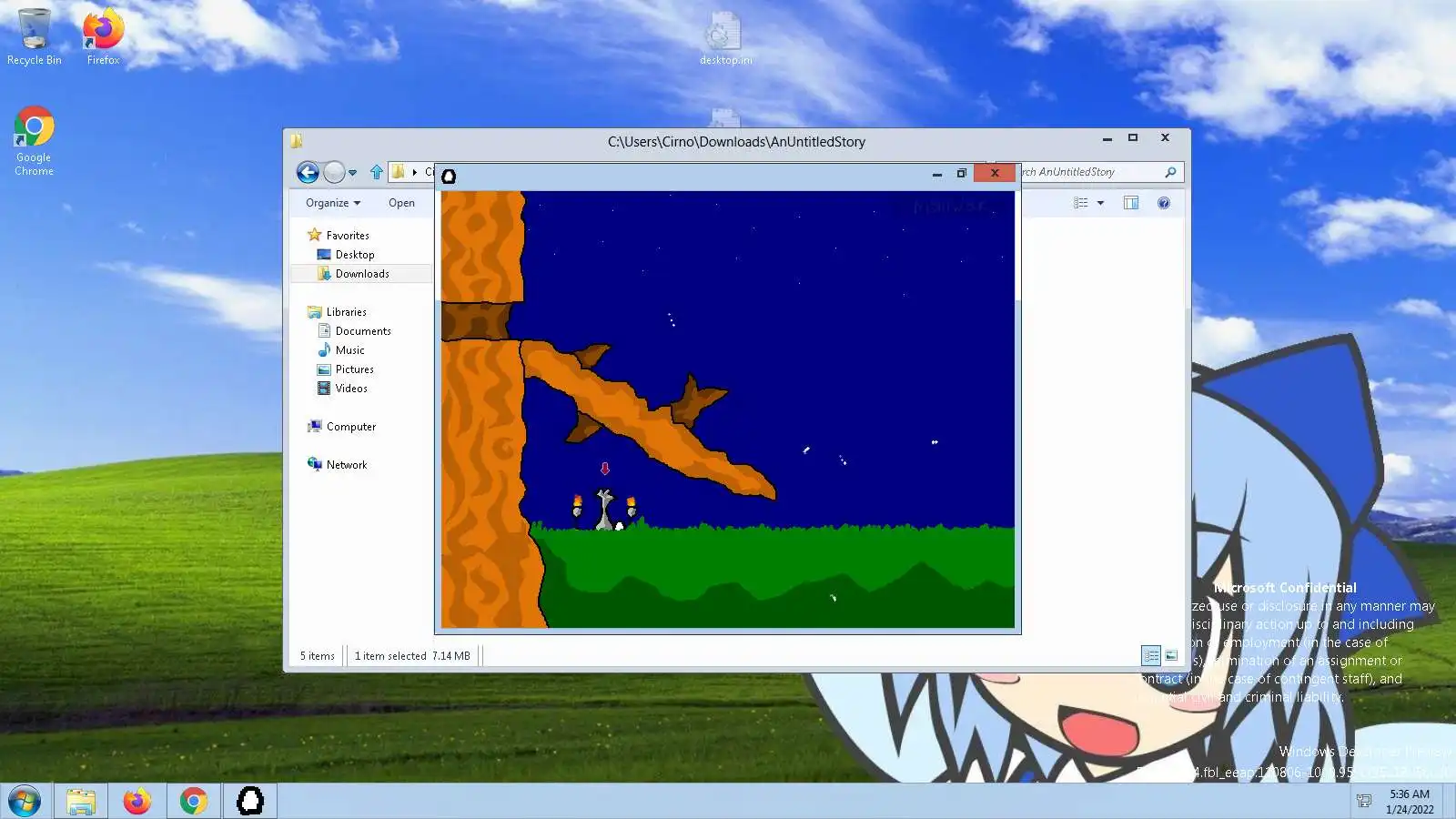The image size is (1456, 819).
Task: Restore down the game window
Action: click(x=962, y=174)
